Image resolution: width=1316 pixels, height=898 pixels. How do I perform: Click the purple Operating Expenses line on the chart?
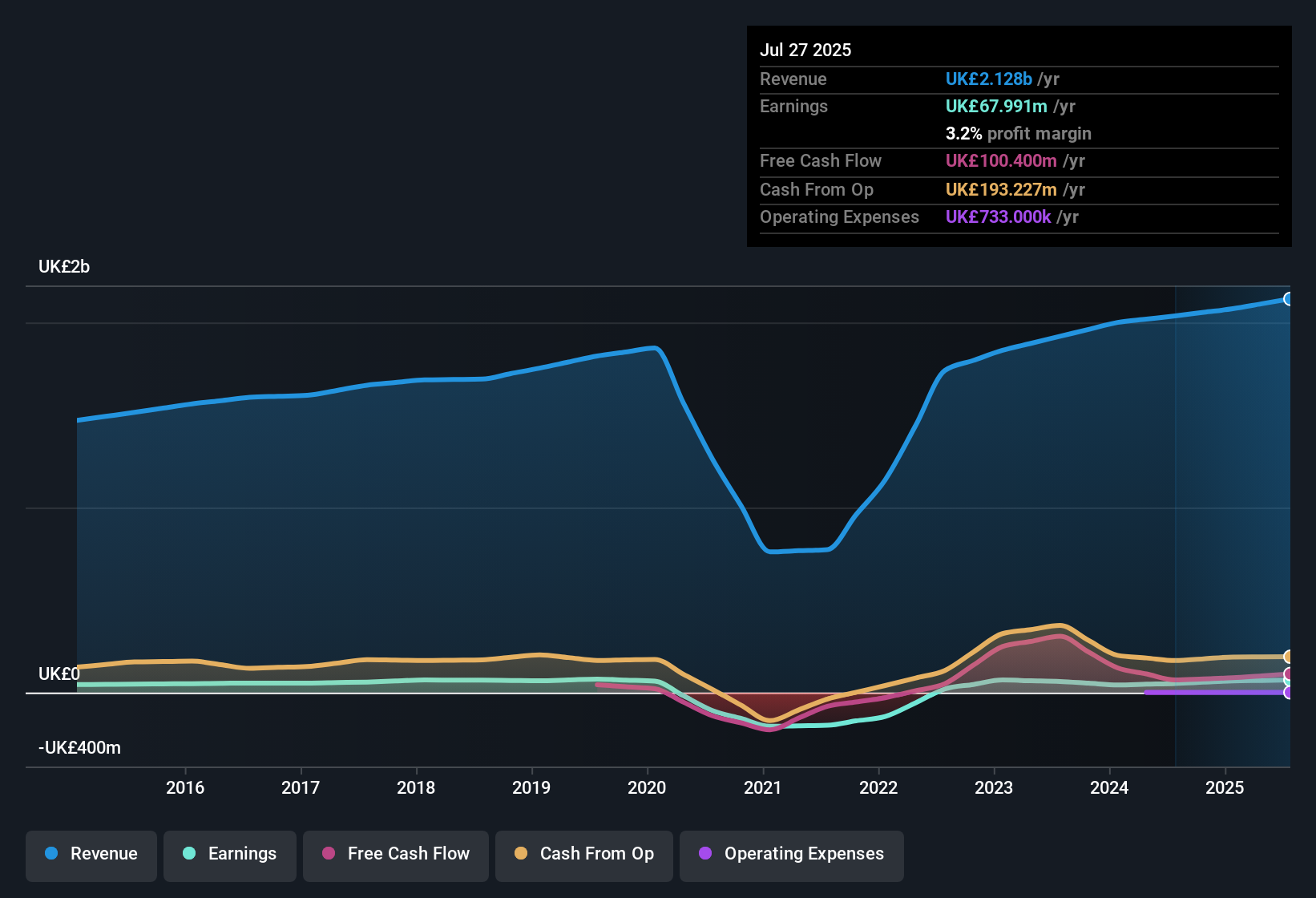coord(1218,693)
